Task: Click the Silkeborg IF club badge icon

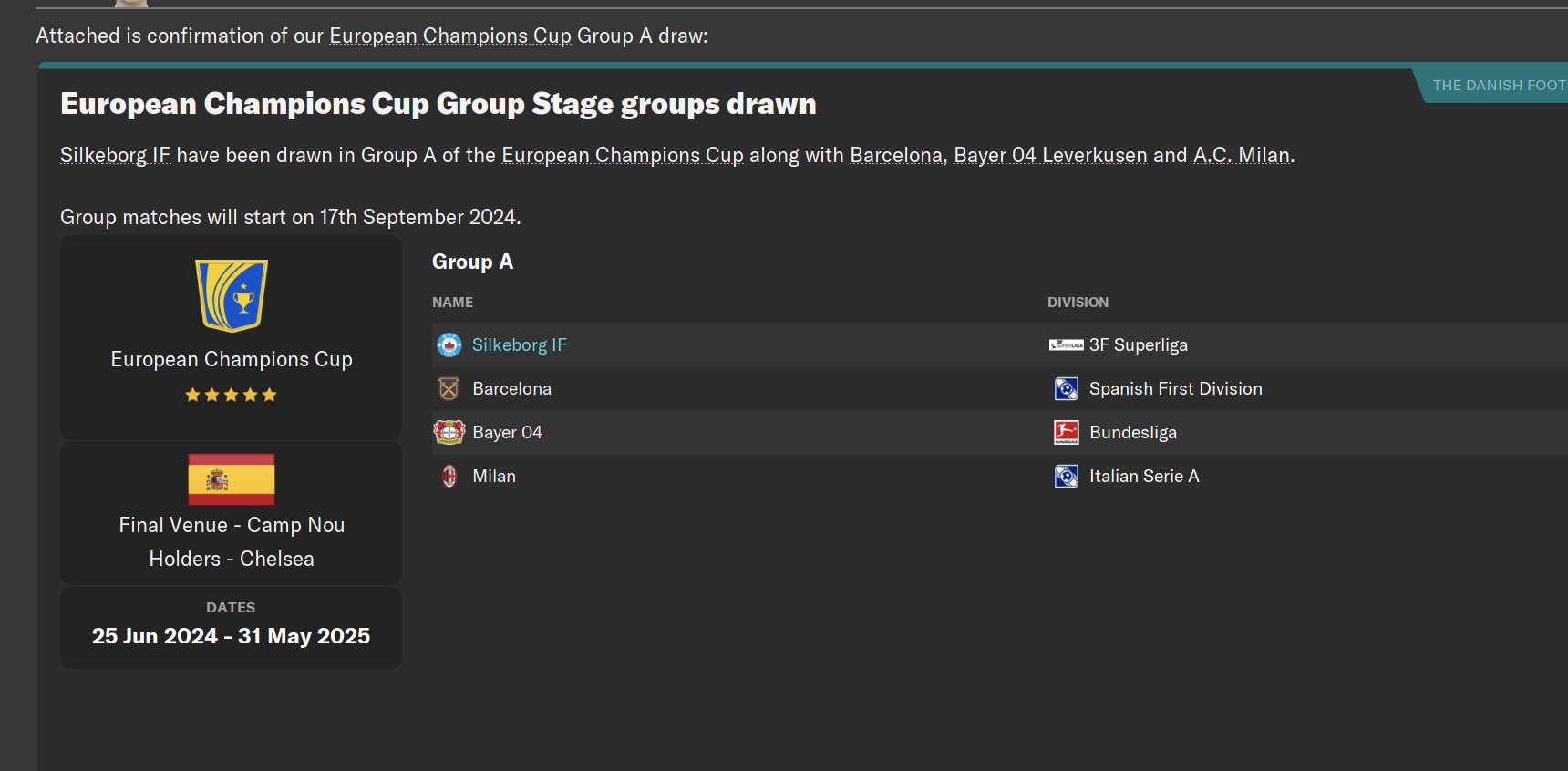Action: [x=449, y=345]
